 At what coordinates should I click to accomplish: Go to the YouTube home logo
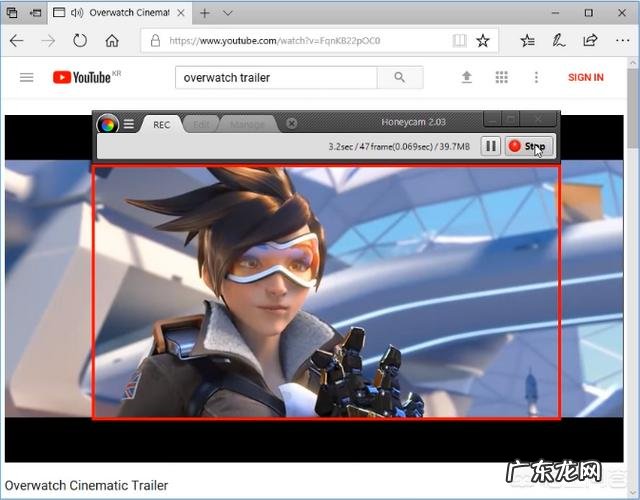pyautogui.click(x=81, y=77)
